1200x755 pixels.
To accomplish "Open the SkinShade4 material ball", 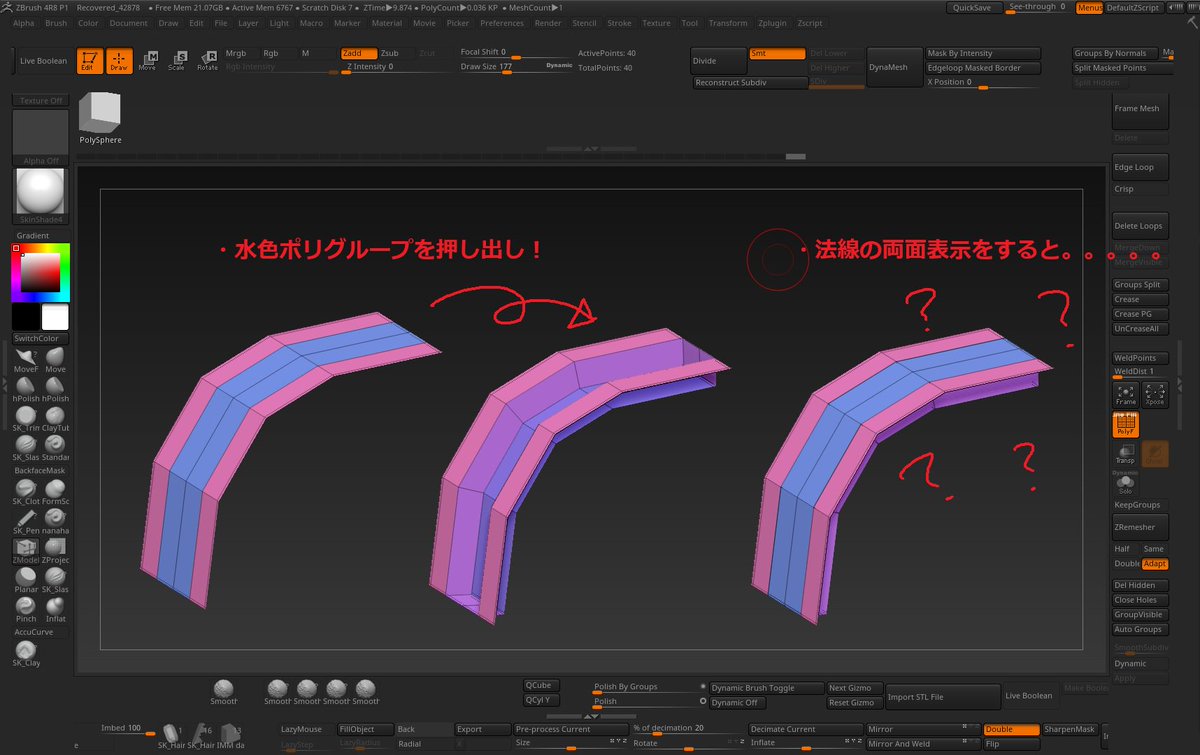I will pyautogui.click(x=41, y=196).
